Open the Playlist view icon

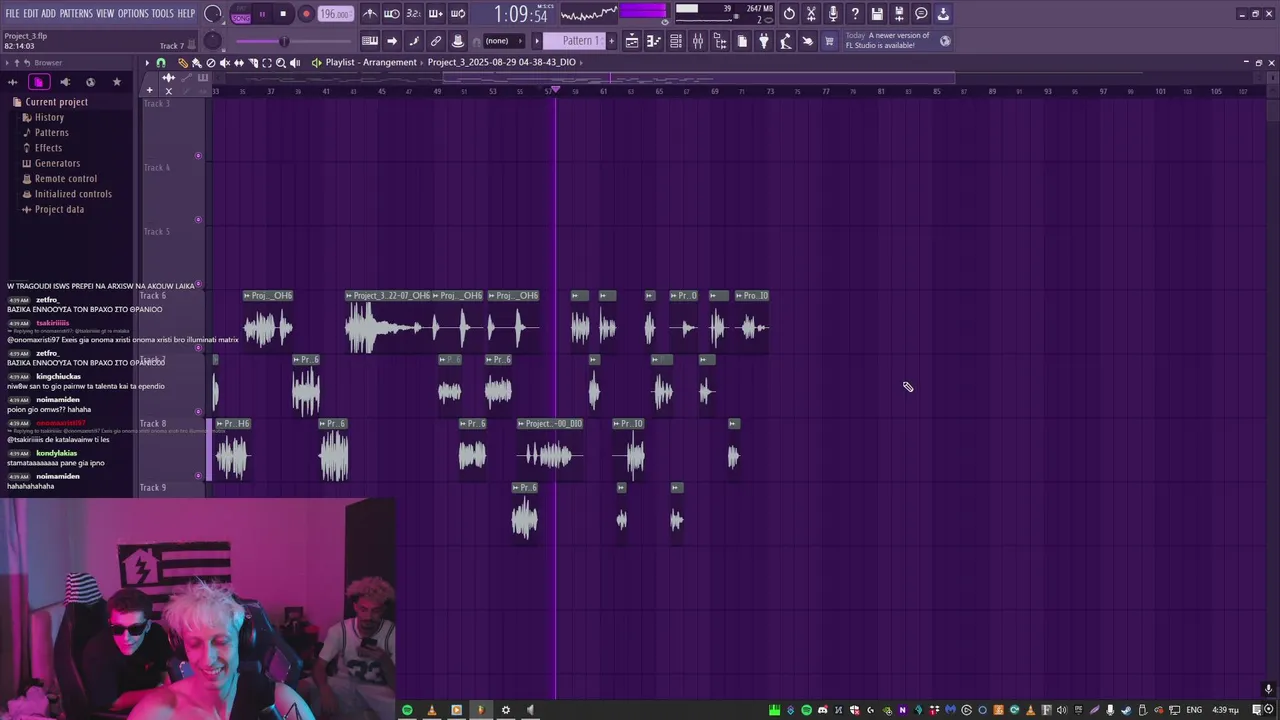[x=632, y=41]
